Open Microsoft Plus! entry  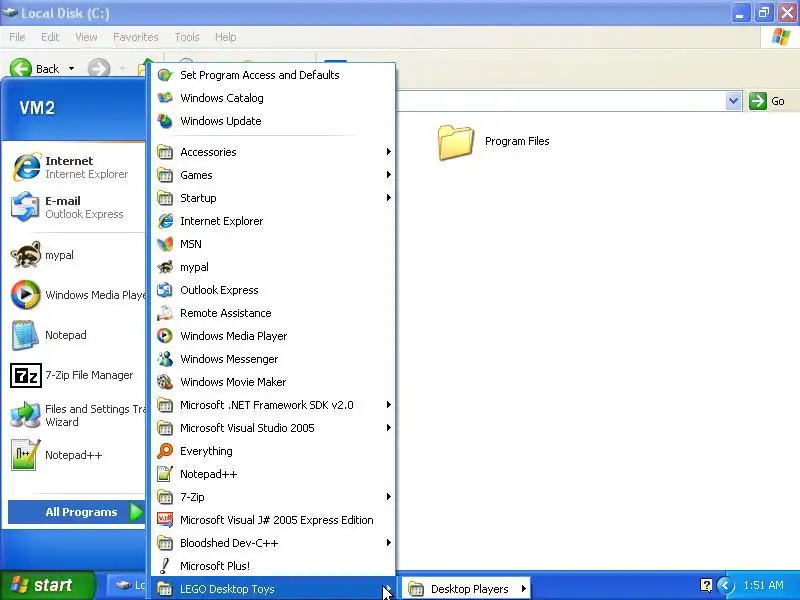[x=273, y=566]
